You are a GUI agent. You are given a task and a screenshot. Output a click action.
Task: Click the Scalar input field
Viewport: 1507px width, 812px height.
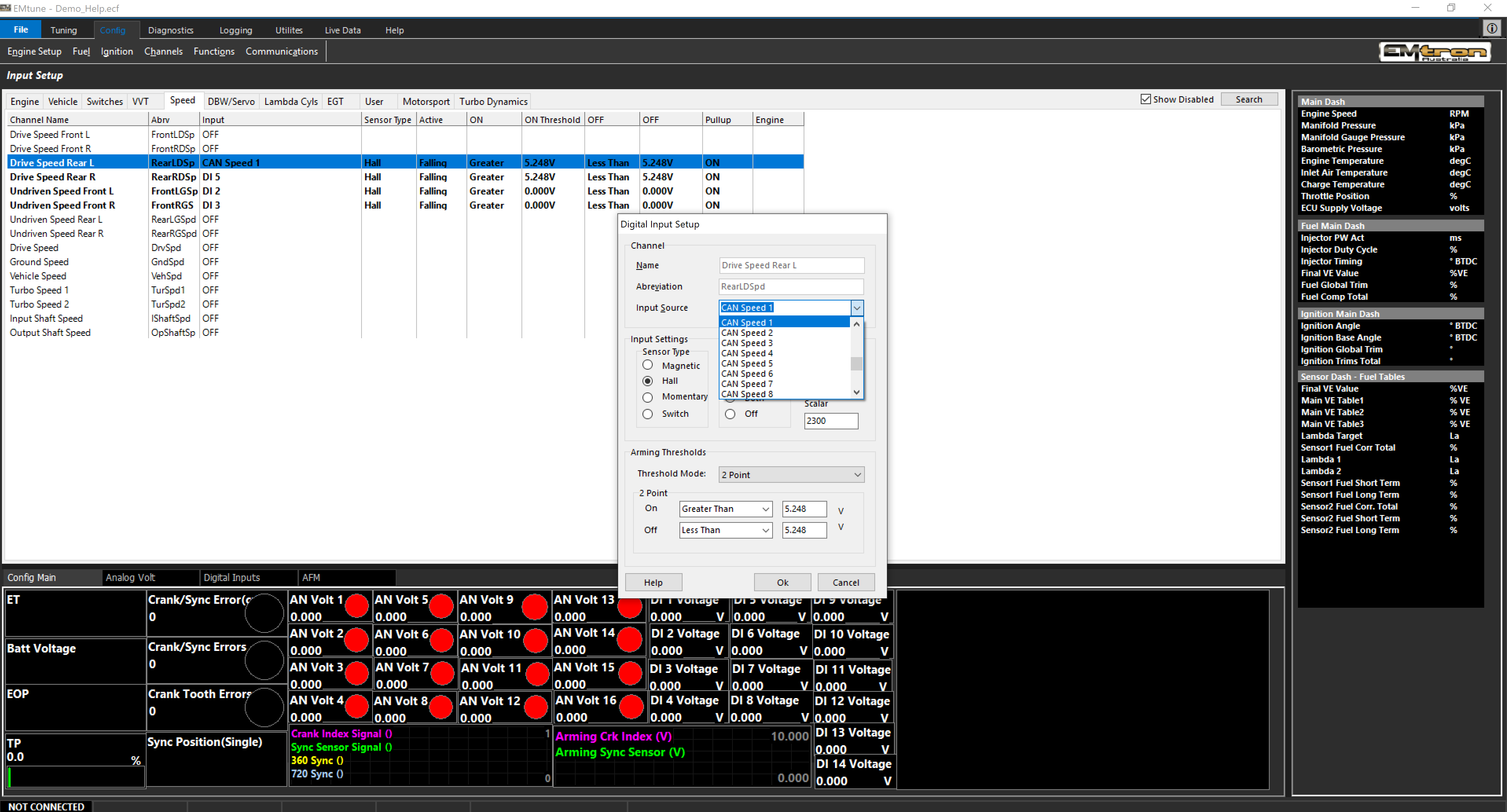tap(831, 421)
